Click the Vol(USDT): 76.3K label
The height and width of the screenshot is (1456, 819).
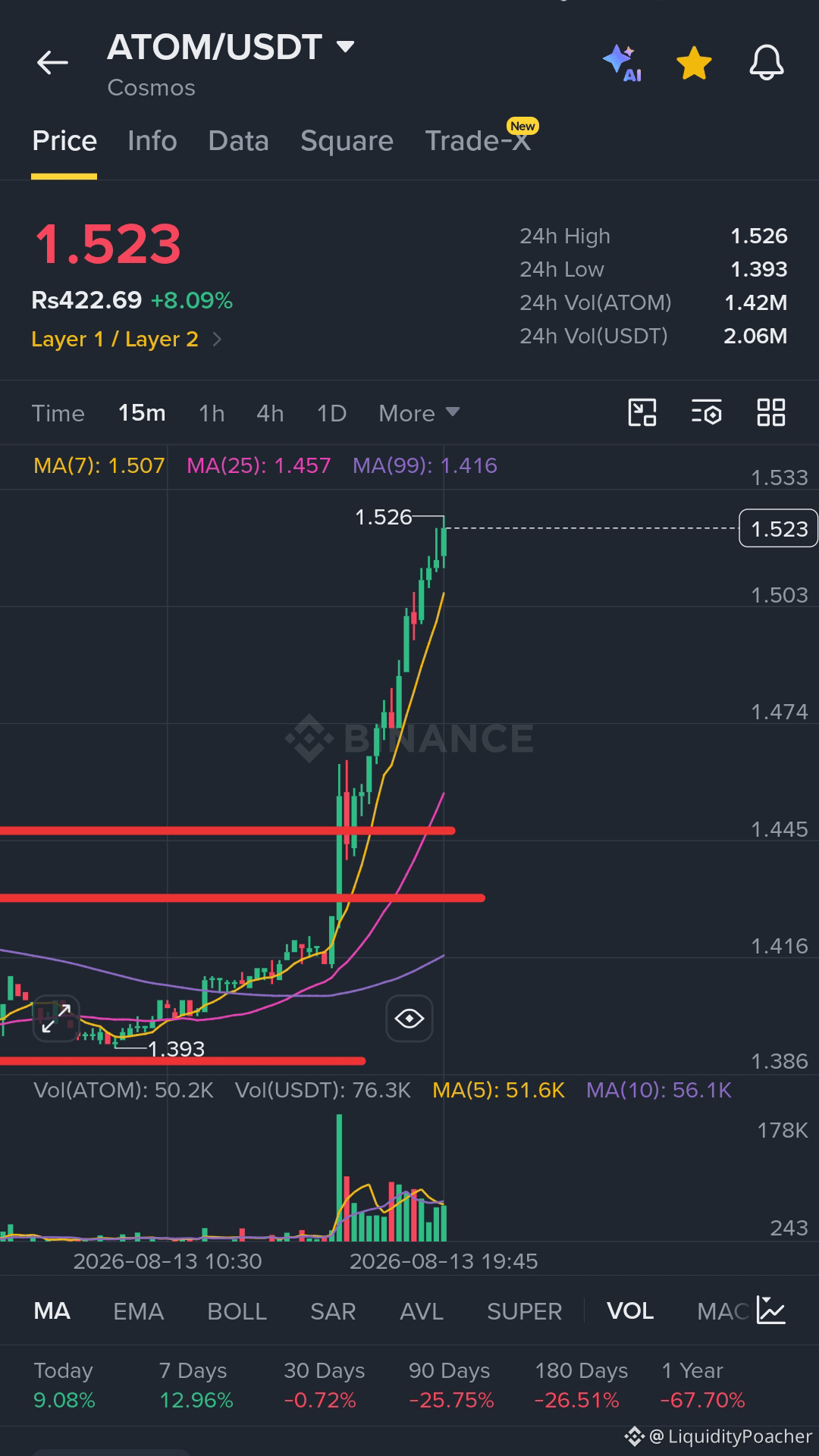(322, 1090)
